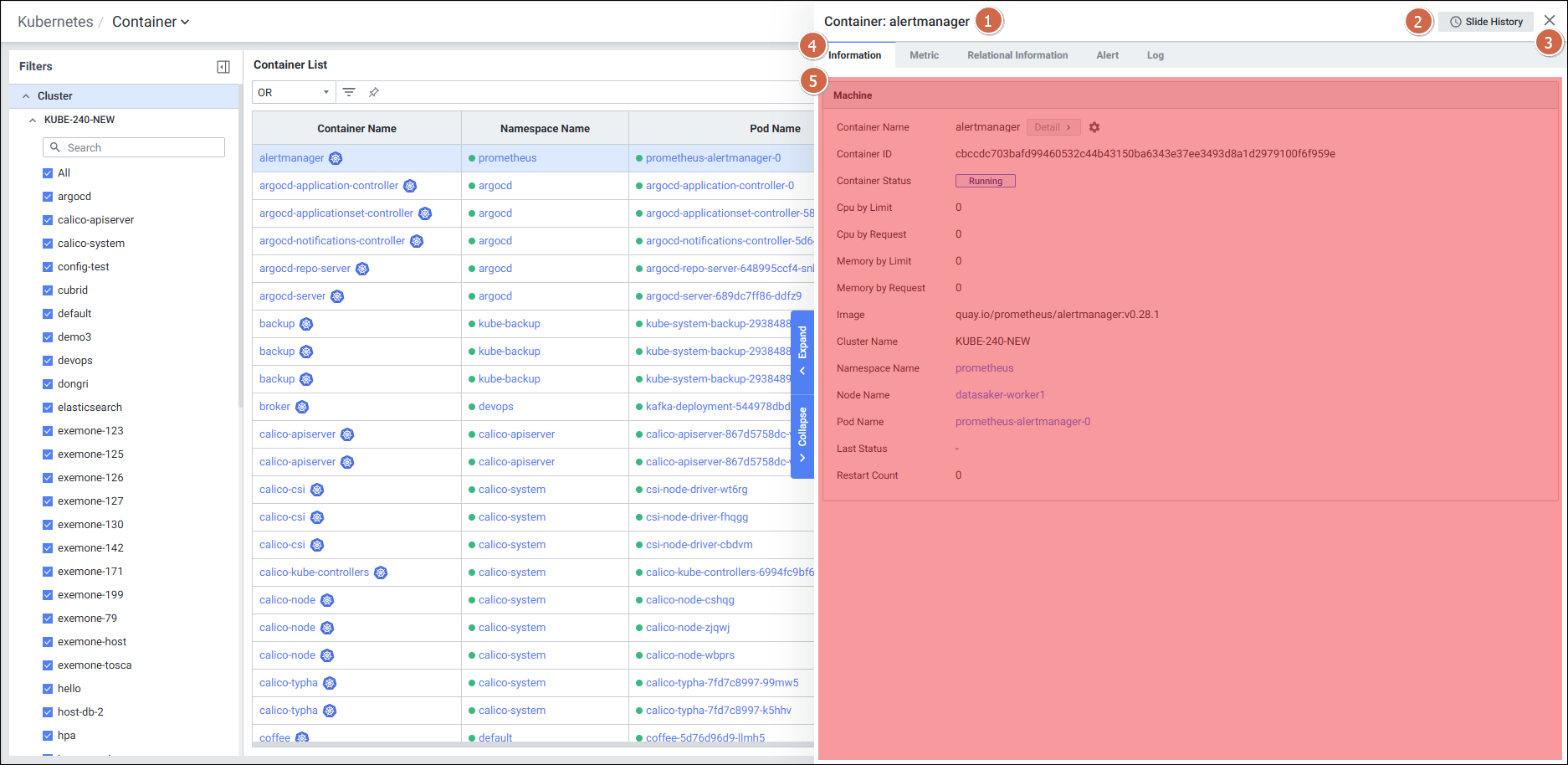This screenshot has width=1568, height=765.
Task: Toggle the All checkbox in filters
Action: point(48,173)
